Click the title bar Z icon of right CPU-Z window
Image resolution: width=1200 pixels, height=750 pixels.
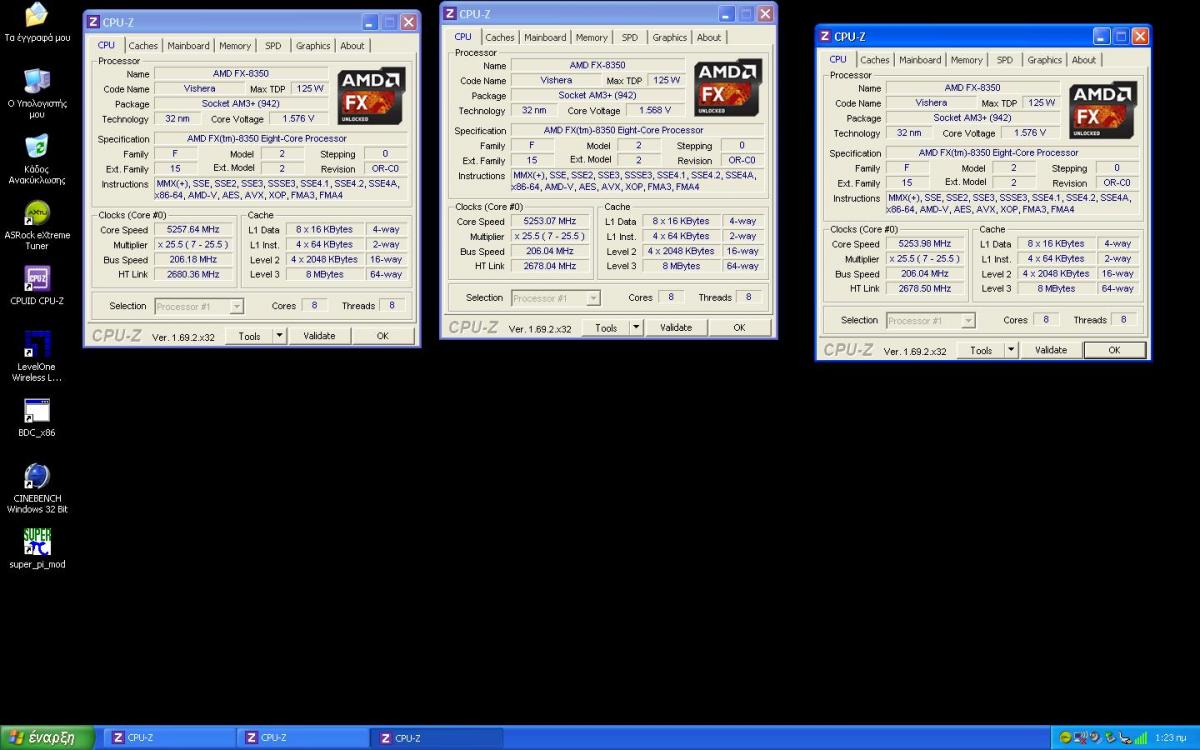click(825, 36)
